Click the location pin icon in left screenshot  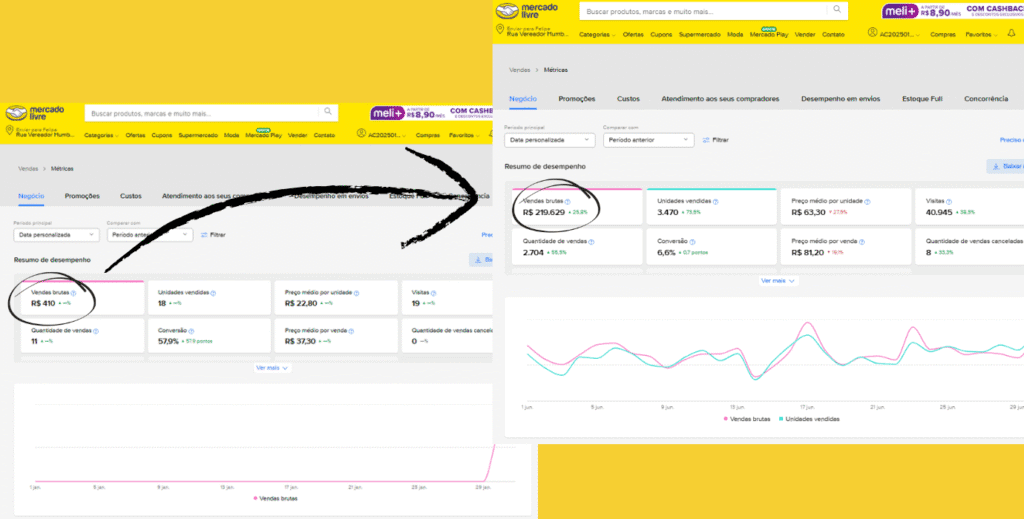pos(9,131)
